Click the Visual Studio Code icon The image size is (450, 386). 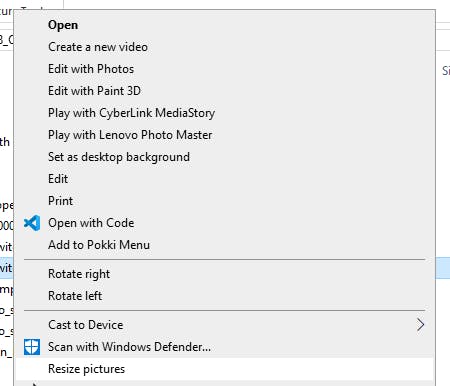tap(32, 223)
